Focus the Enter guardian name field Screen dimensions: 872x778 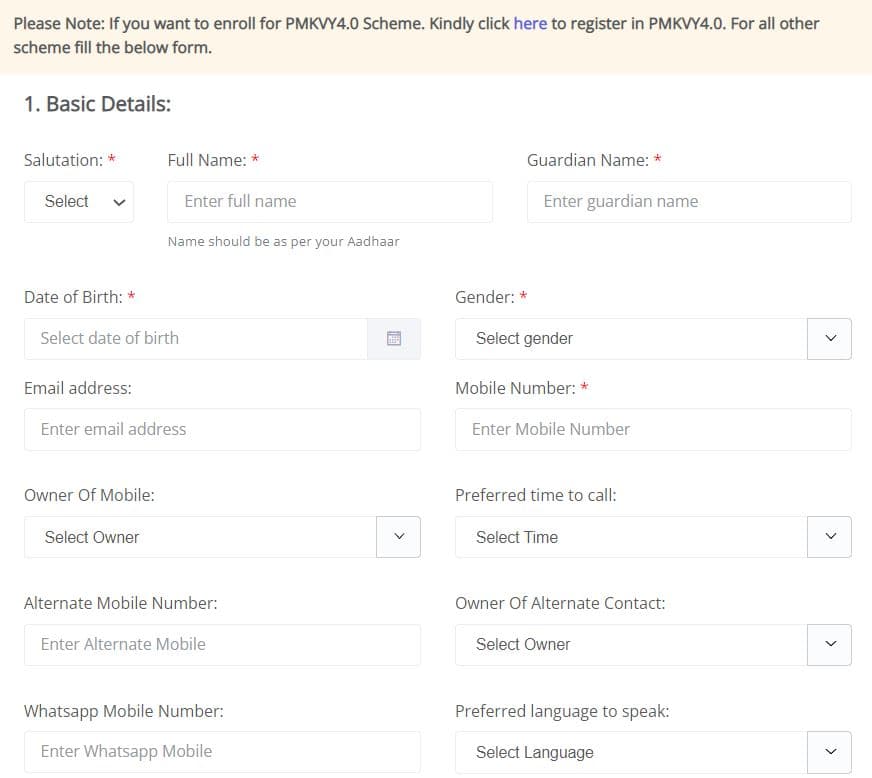pyautogui.click(x=689, y=202)
